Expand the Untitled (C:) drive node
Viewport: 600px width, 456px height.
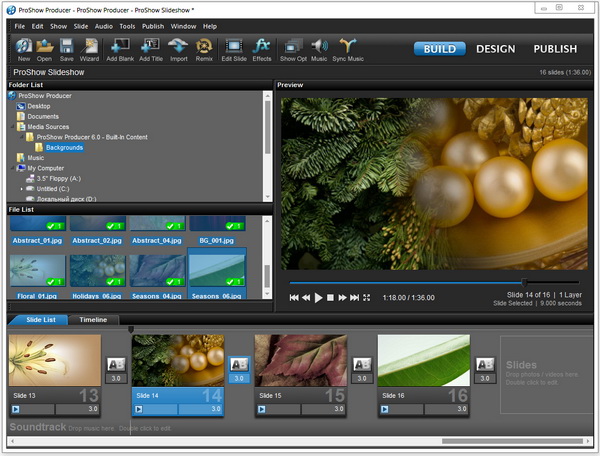[21, 189]
